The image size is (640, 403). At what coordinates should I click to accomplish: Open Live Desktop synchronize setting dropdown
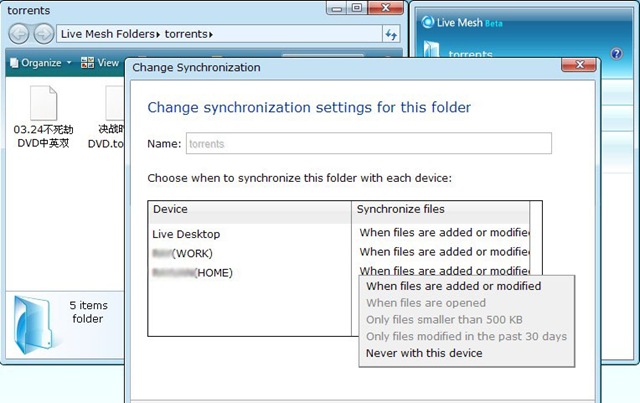pyautogui.click(x=444, y=233)
